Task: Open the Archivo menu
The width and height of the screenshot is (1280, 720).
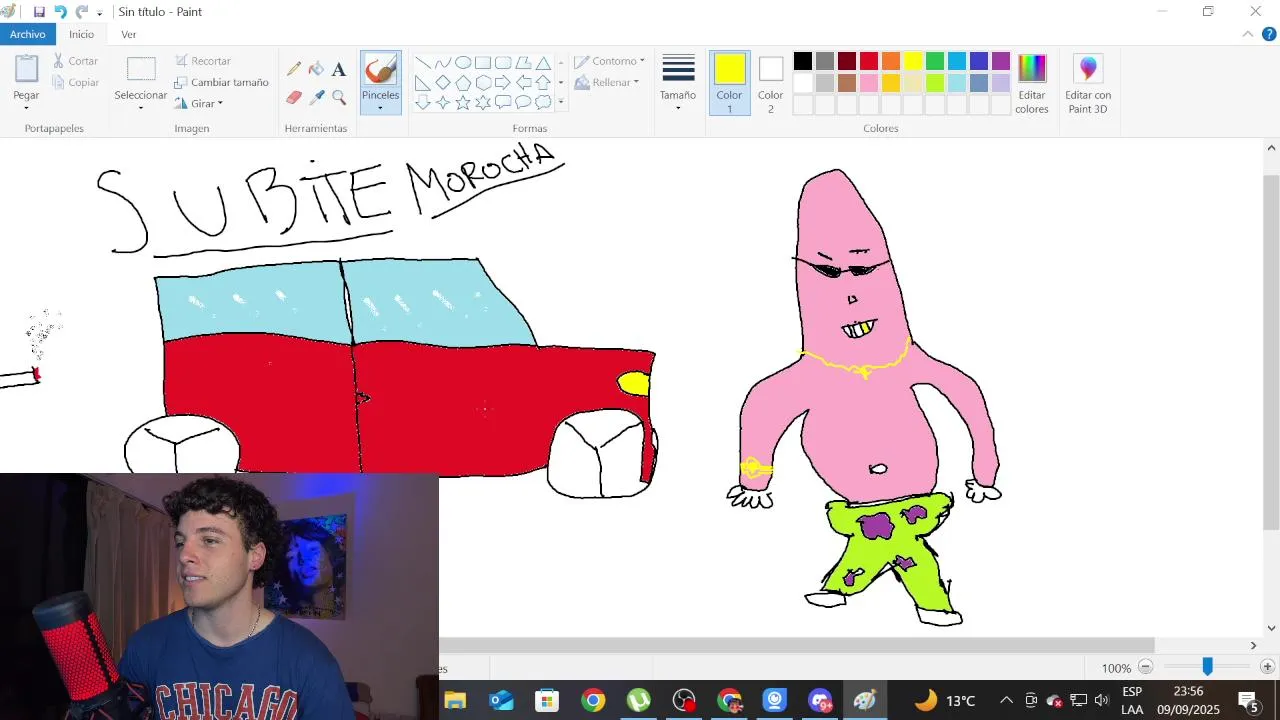Action: coord(28,34)
